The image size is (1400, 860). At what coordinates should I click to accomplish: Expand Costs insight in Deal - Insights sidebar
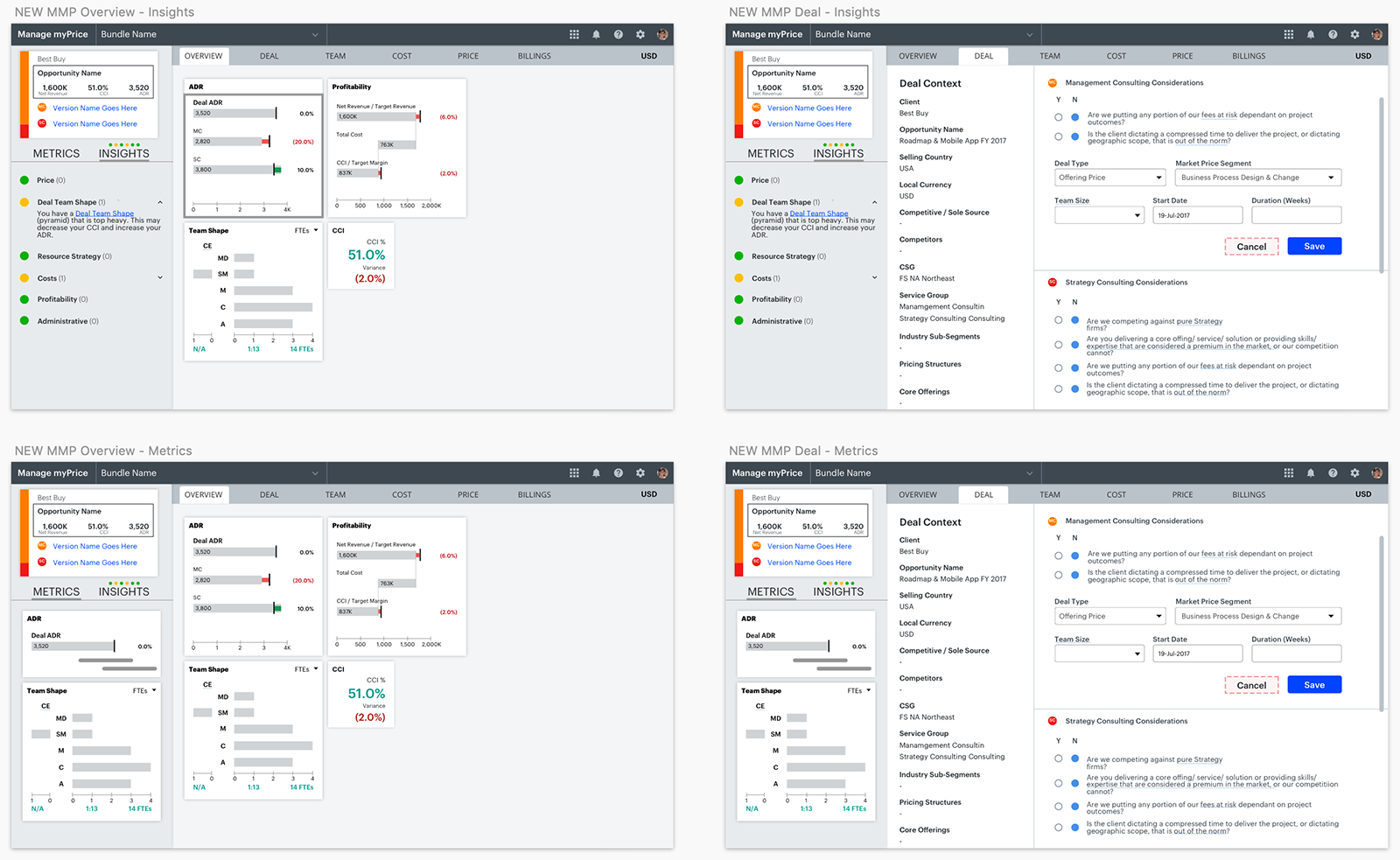874,278
